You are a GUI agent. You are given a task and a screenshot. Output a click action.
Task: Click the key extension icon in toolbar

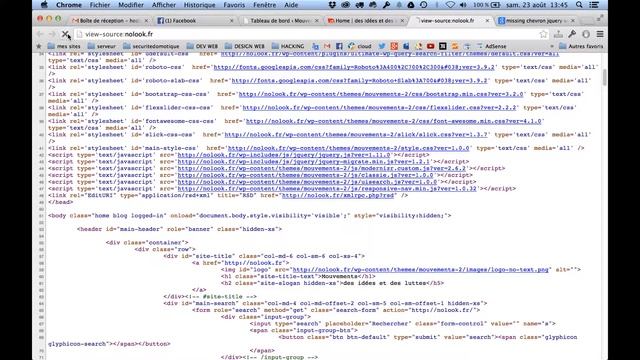pyautogui.click(x=572, y=34)
